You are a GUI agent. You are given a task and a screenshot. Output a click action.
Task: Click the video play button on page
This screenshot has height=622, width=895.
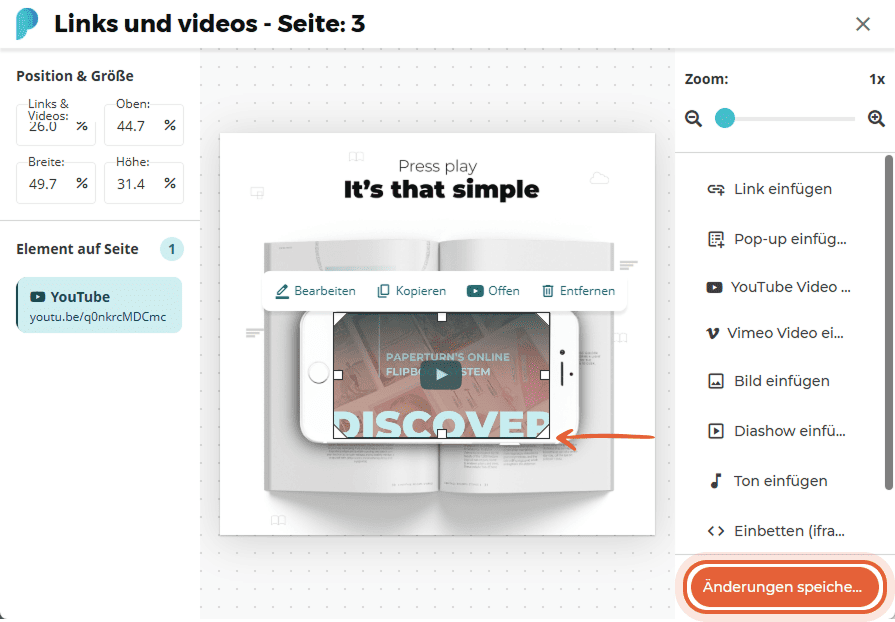441,375
